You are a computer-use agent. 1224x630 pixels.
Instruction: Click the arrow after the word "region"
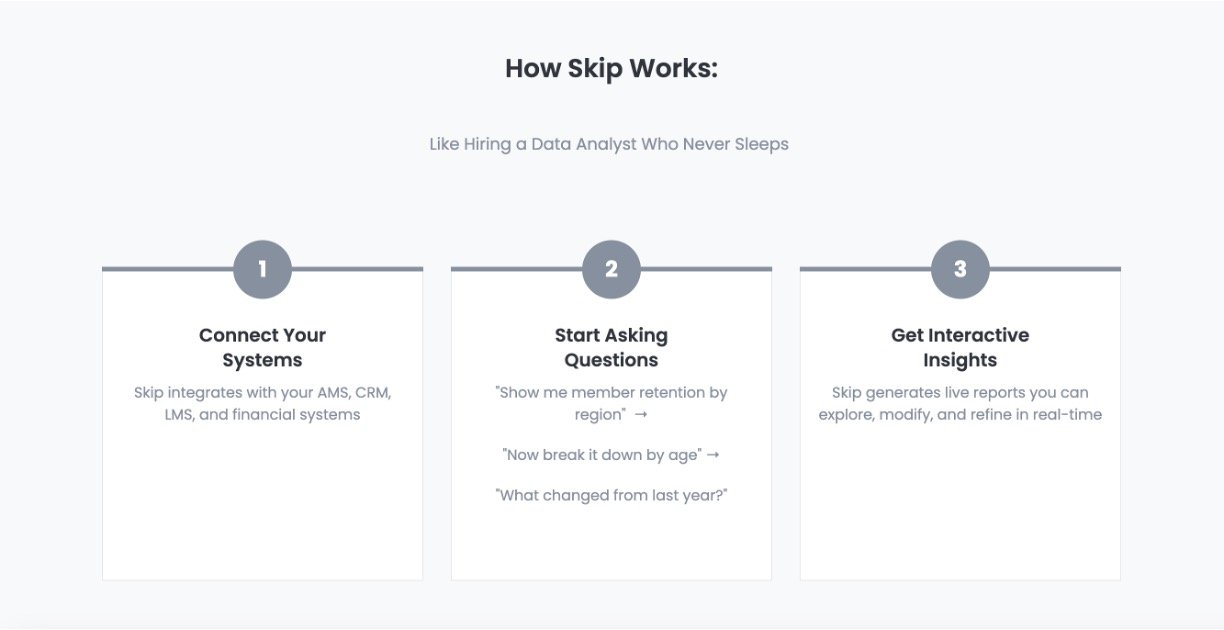tap(641, 415)
